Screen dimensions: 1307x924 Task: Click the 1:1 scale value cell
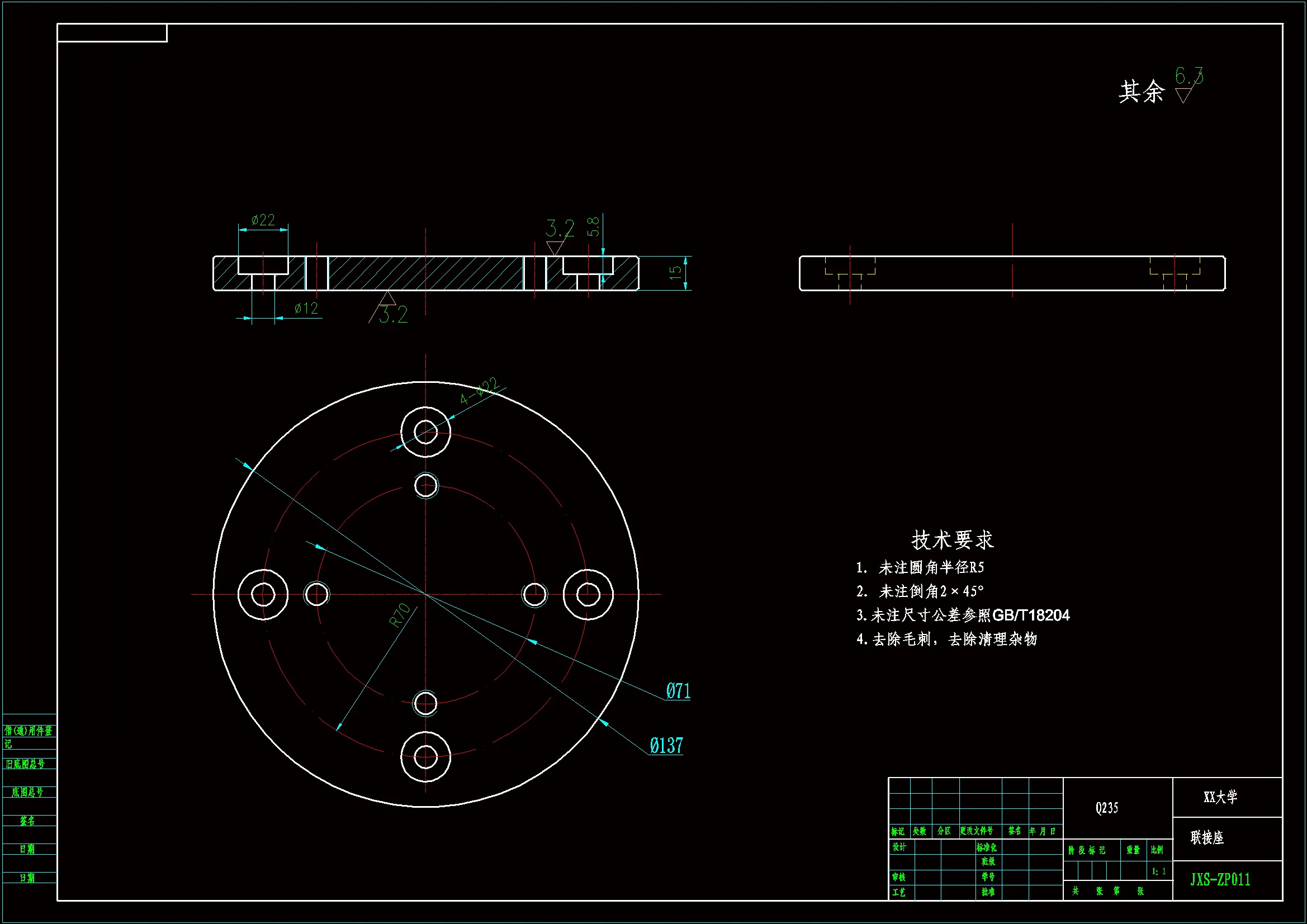point(1159,871)
